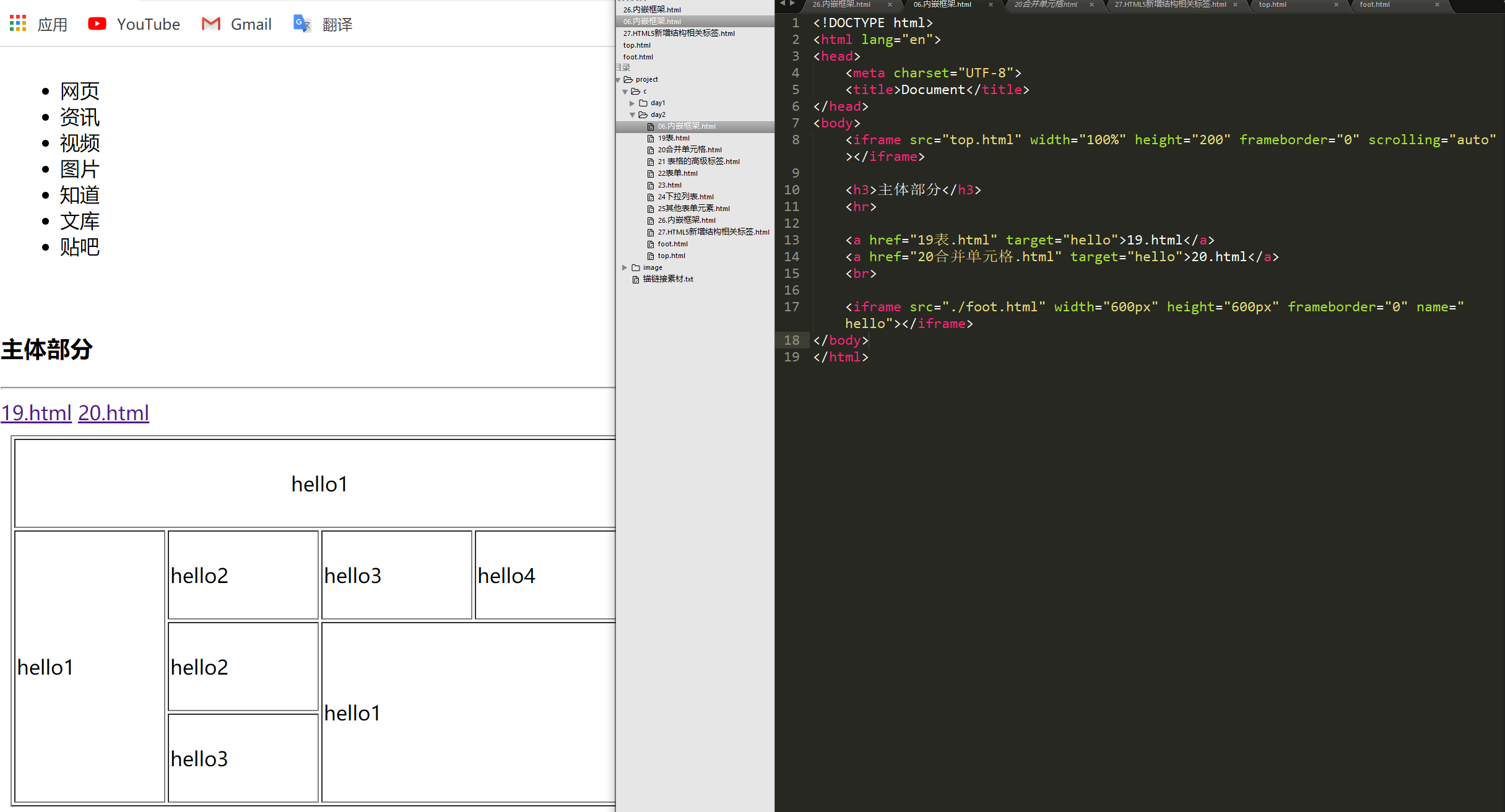Expand the image folder arrow
This screenshot has height=812, width=1505.
tap(625, 268)
